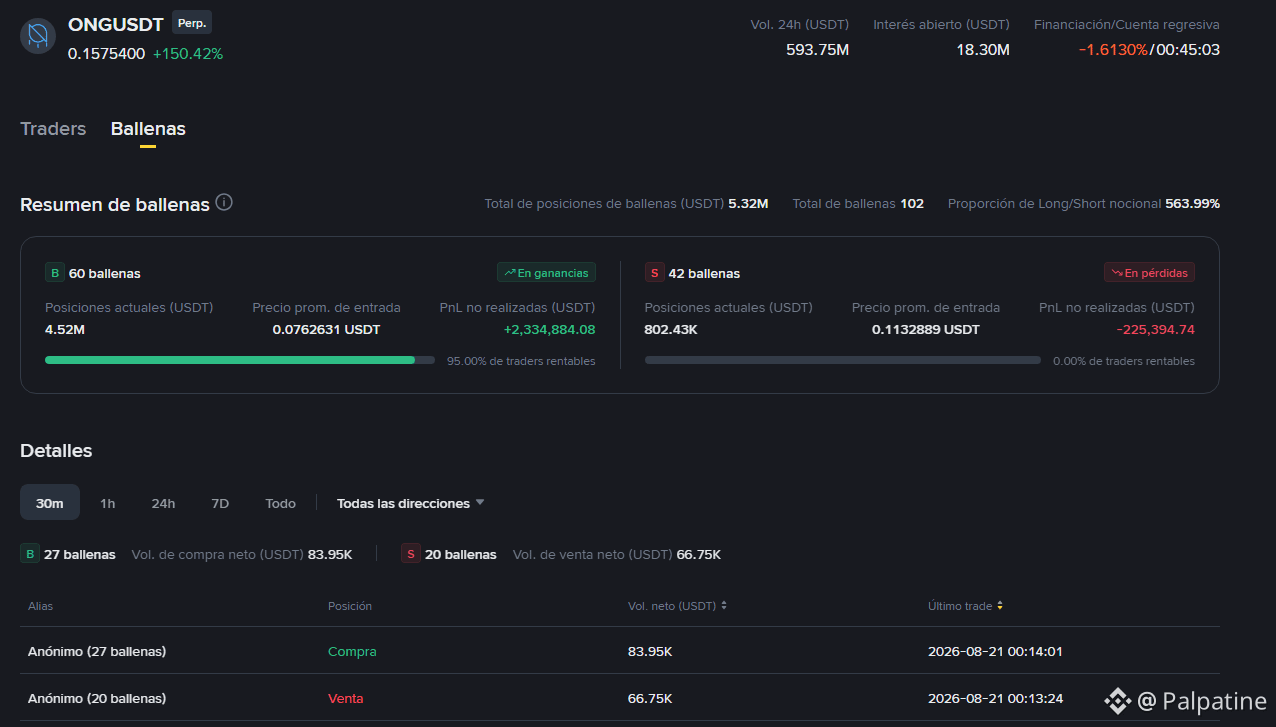Screen dimensions: 1276x727
Task: Switch to the Traders tab
Action: tap(53, 129)
